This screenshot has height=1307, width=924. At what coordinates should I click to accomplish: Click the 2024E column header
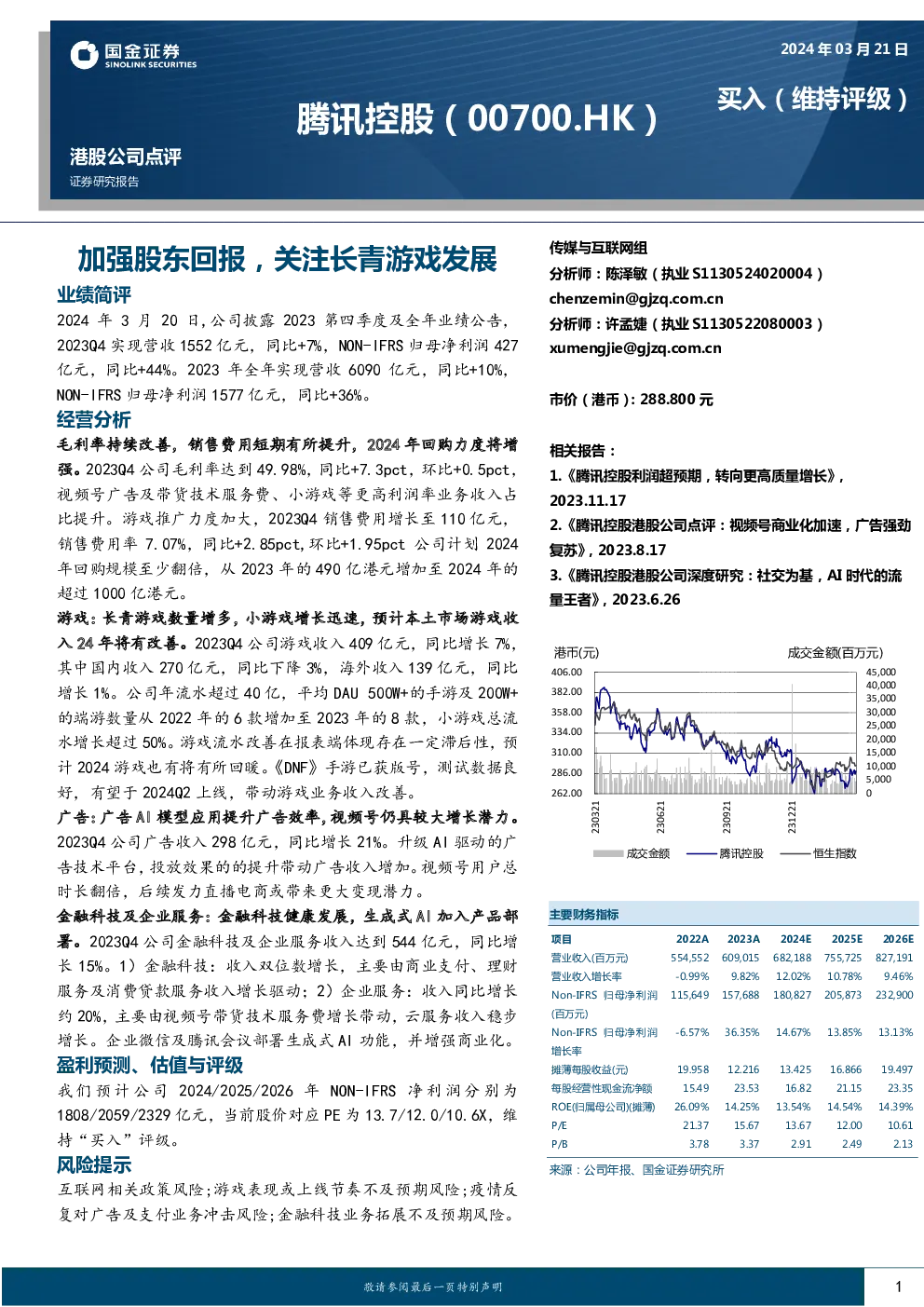click(795, 939)
